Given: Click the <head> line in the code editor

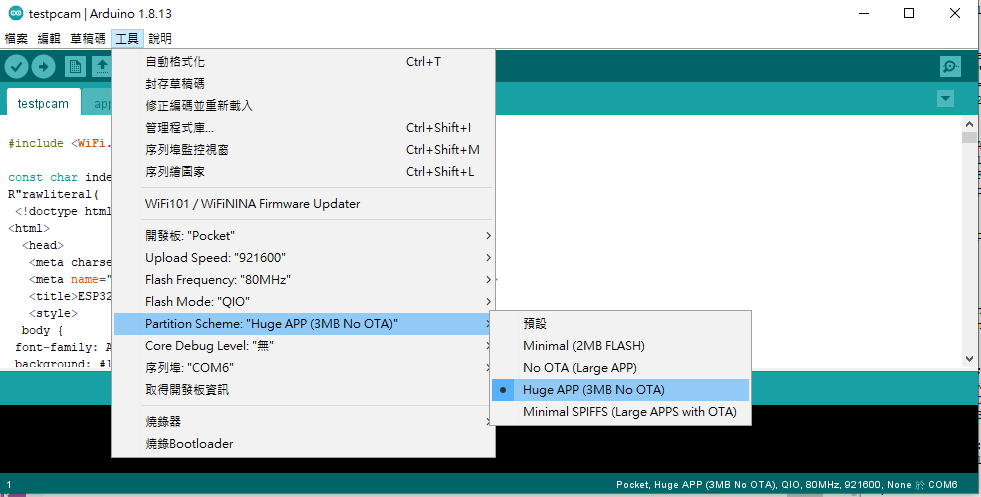Looking at the screenshot, I should (43, 245).
